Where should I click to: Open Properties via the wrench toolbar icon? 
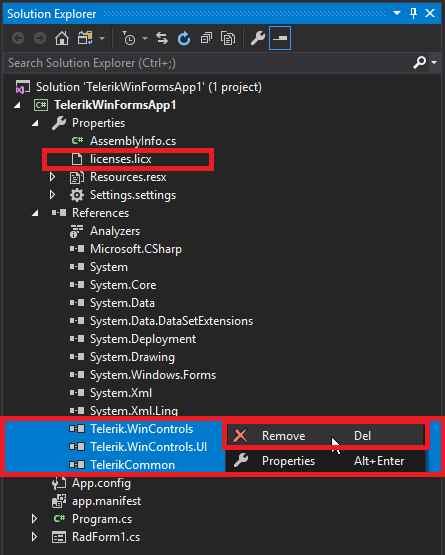click(258, 38)
